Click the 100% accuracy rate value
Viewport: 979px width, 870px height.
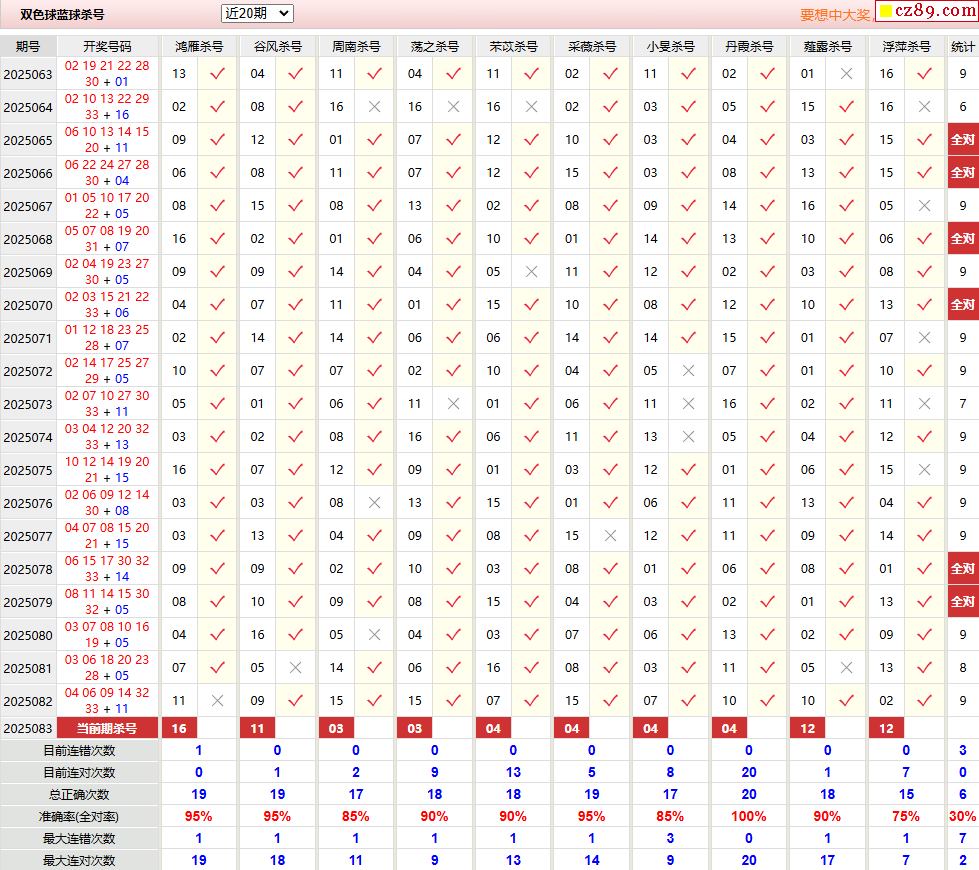(x=749, y=816)
